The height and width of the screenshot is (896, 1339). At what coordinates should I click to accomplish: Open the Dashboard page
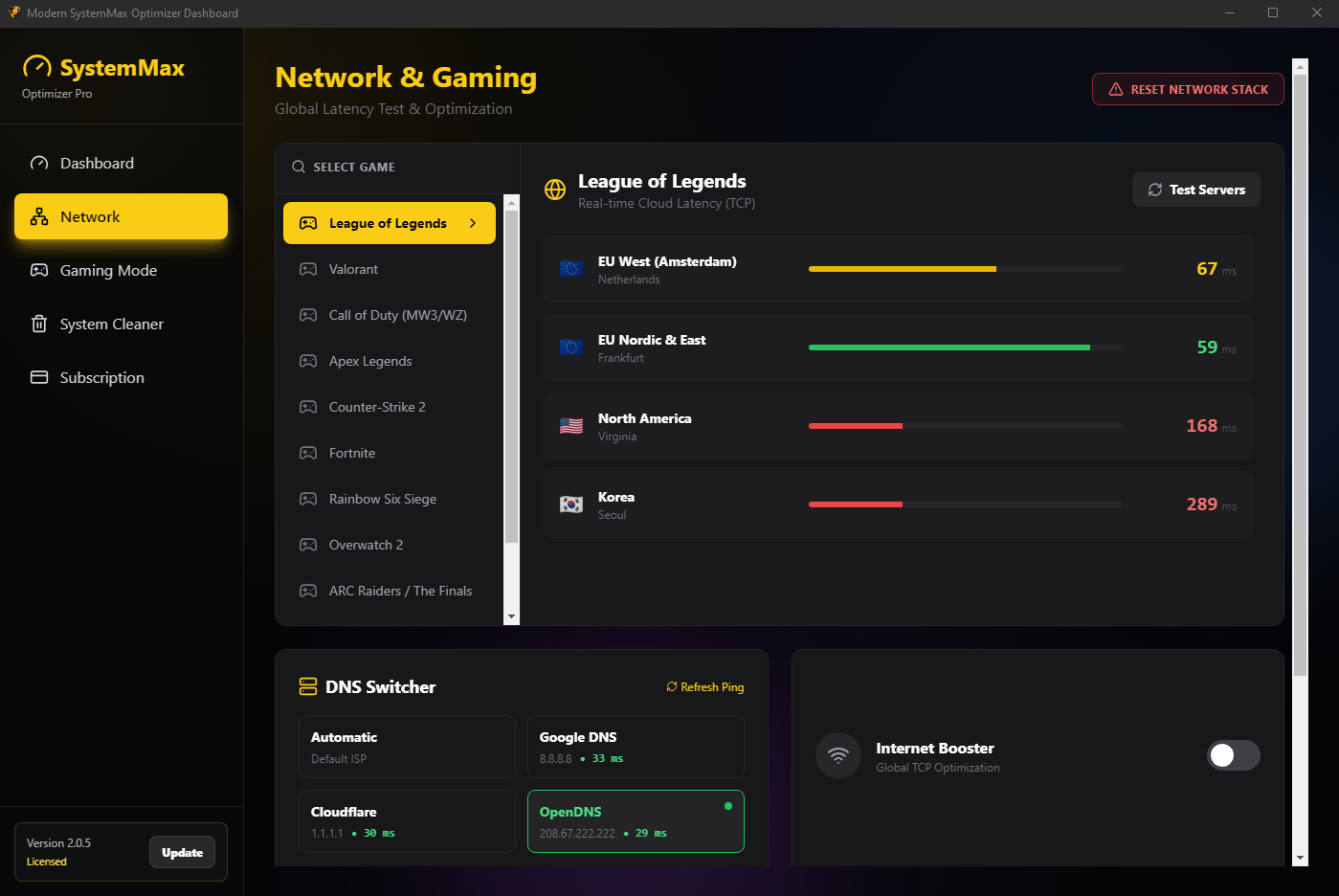(121, 163)
